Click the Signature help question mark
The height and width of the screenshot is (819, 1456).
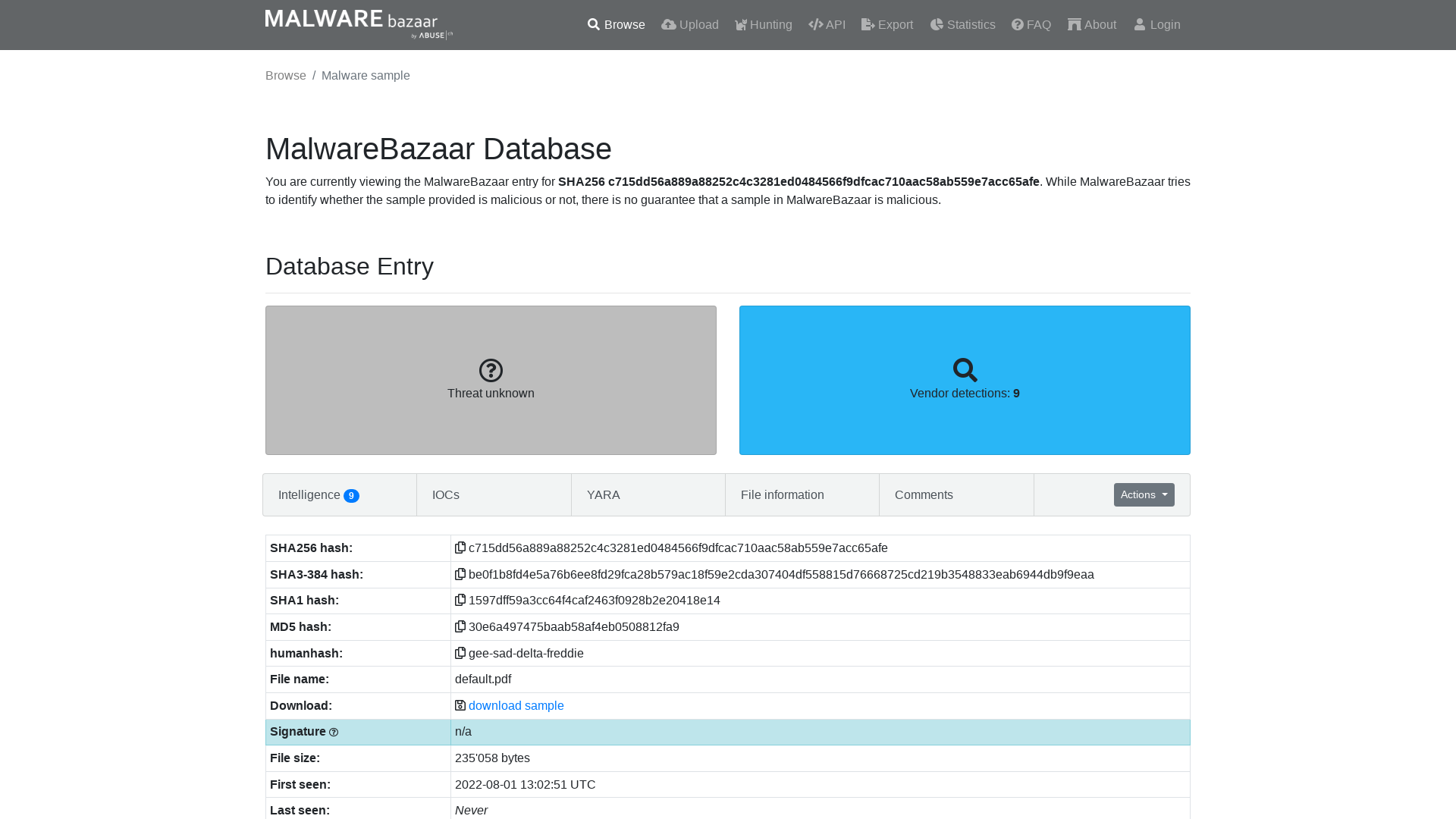click(334, 732)
